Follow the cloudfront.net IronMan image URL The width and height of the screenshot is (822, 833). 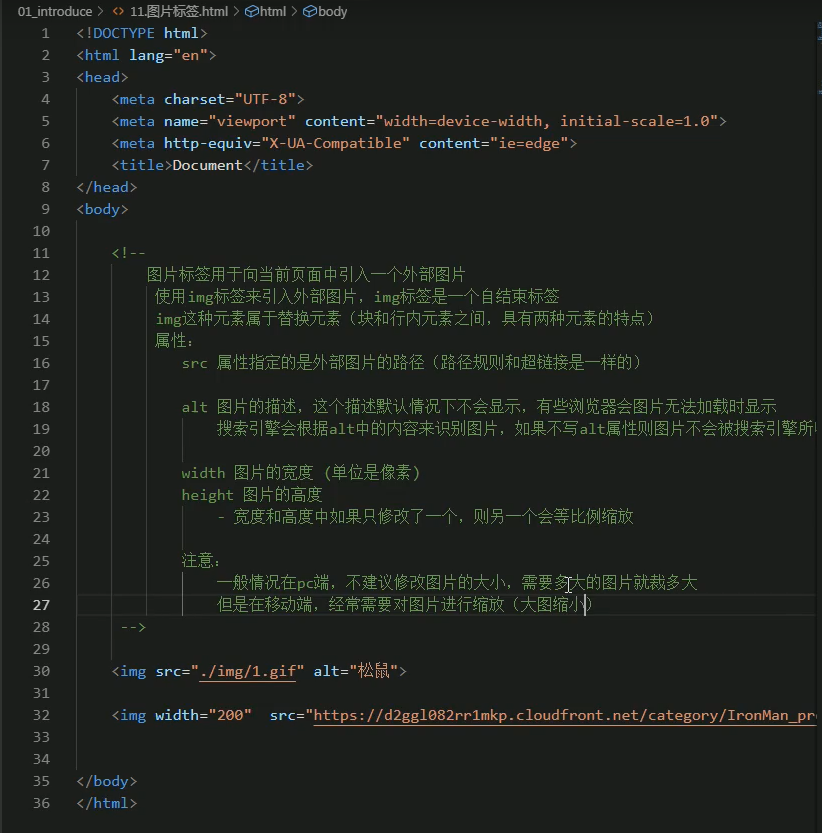coord(564,715)
